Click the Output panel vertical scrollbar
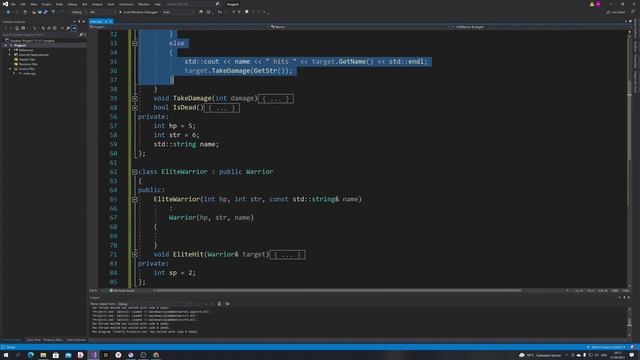Image resolution: width=640 pixels, height=360 pixels. [629, 322]
